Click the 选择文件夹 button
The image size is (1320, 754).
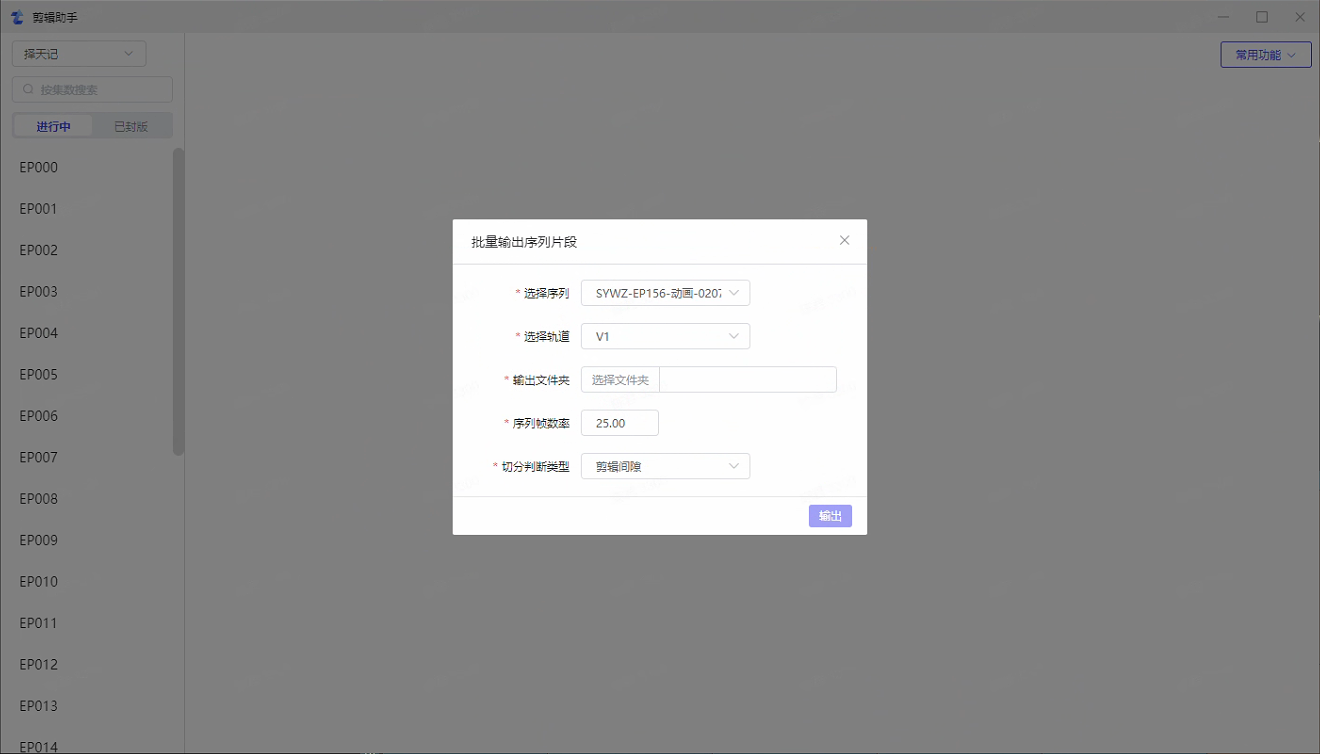[x=620, y=380]
